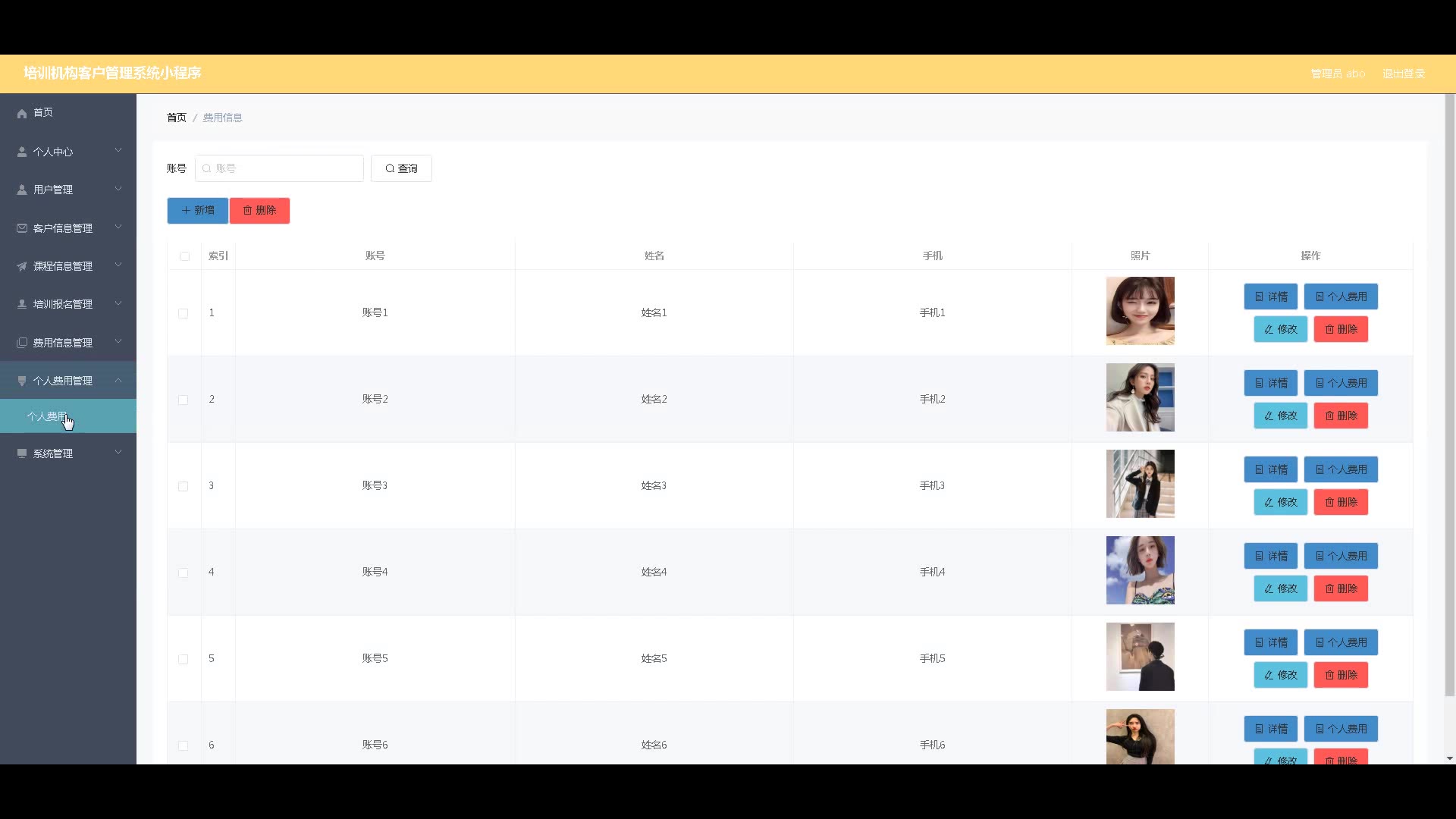The image size is (1456, 819).
Task: Click the search icon on 查询 button
Action: tap(390, 168)
